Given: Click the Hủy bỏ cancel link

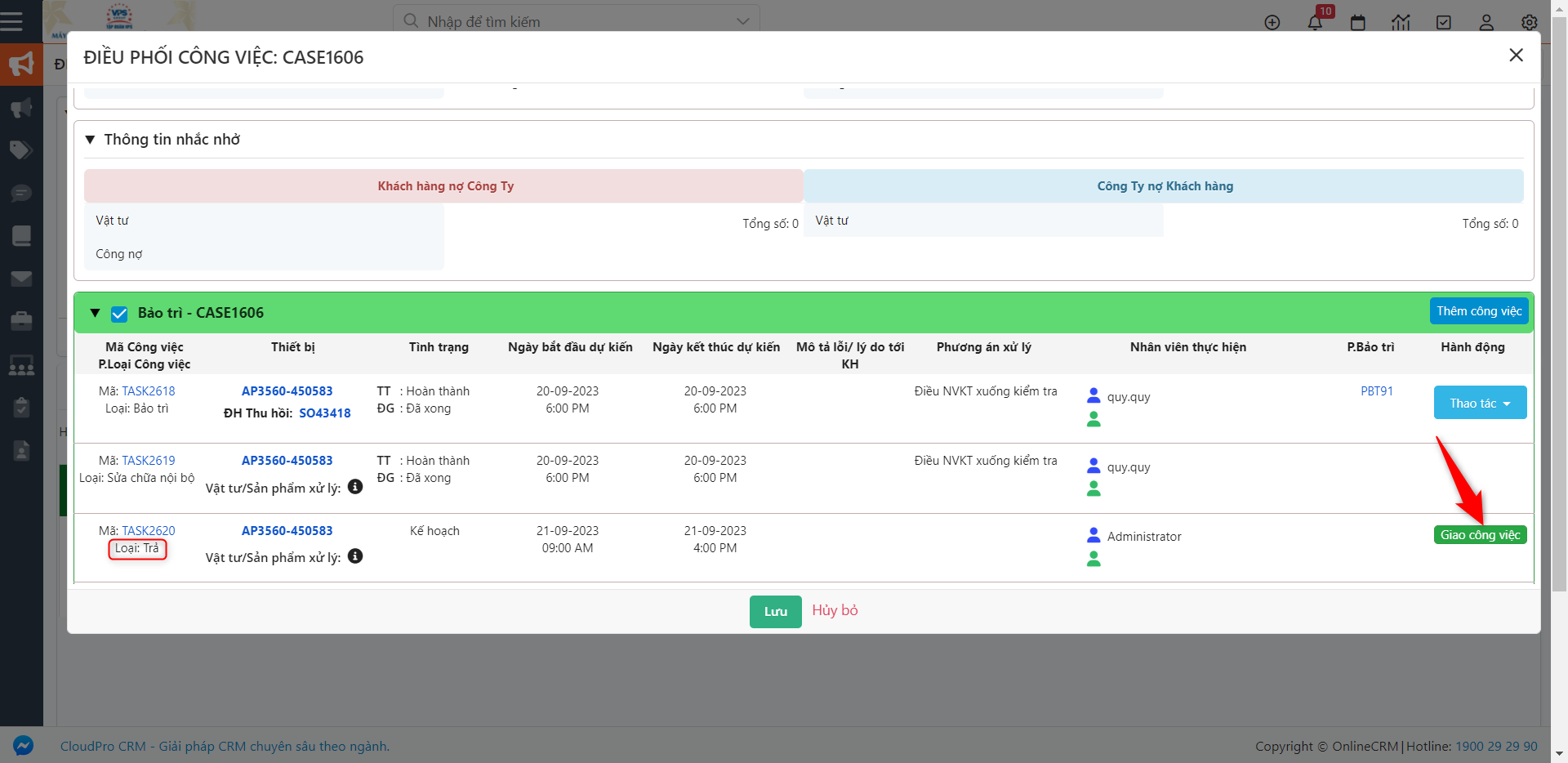Looking at the screenshot, I should point(835,610).
